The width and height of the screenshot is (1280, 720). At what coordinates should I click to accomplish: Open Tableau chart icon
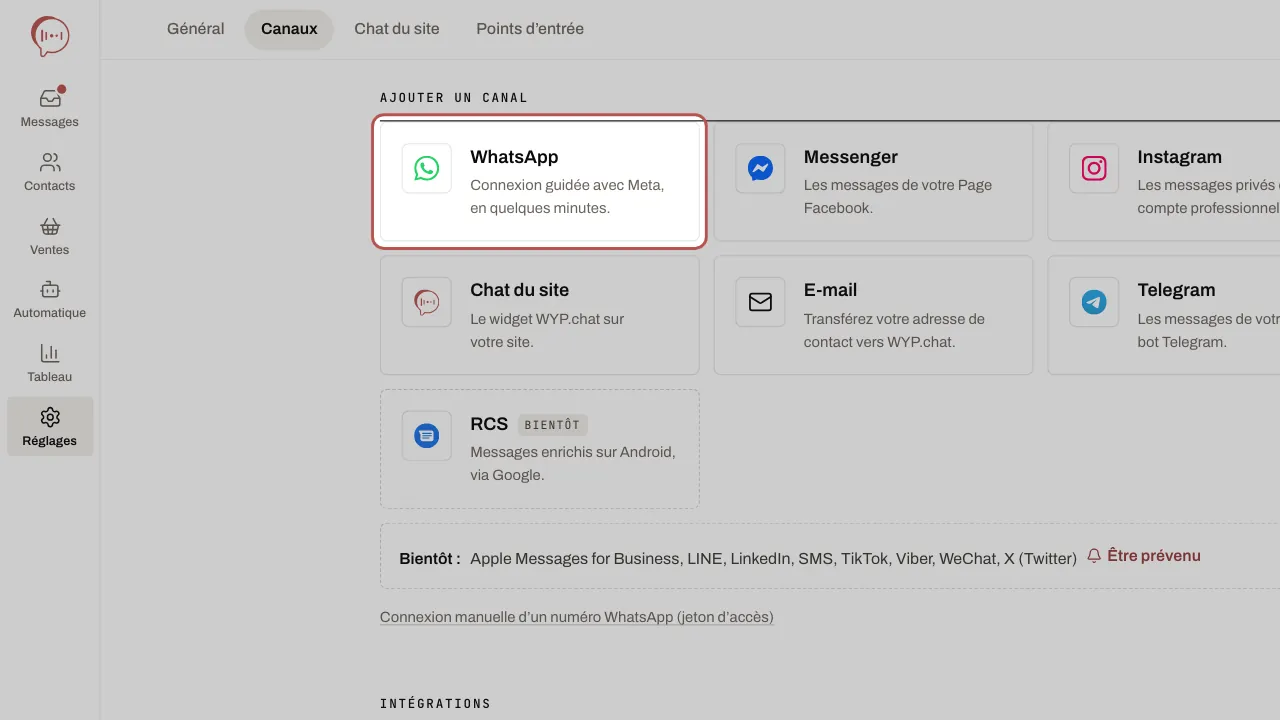coord(50,353)
